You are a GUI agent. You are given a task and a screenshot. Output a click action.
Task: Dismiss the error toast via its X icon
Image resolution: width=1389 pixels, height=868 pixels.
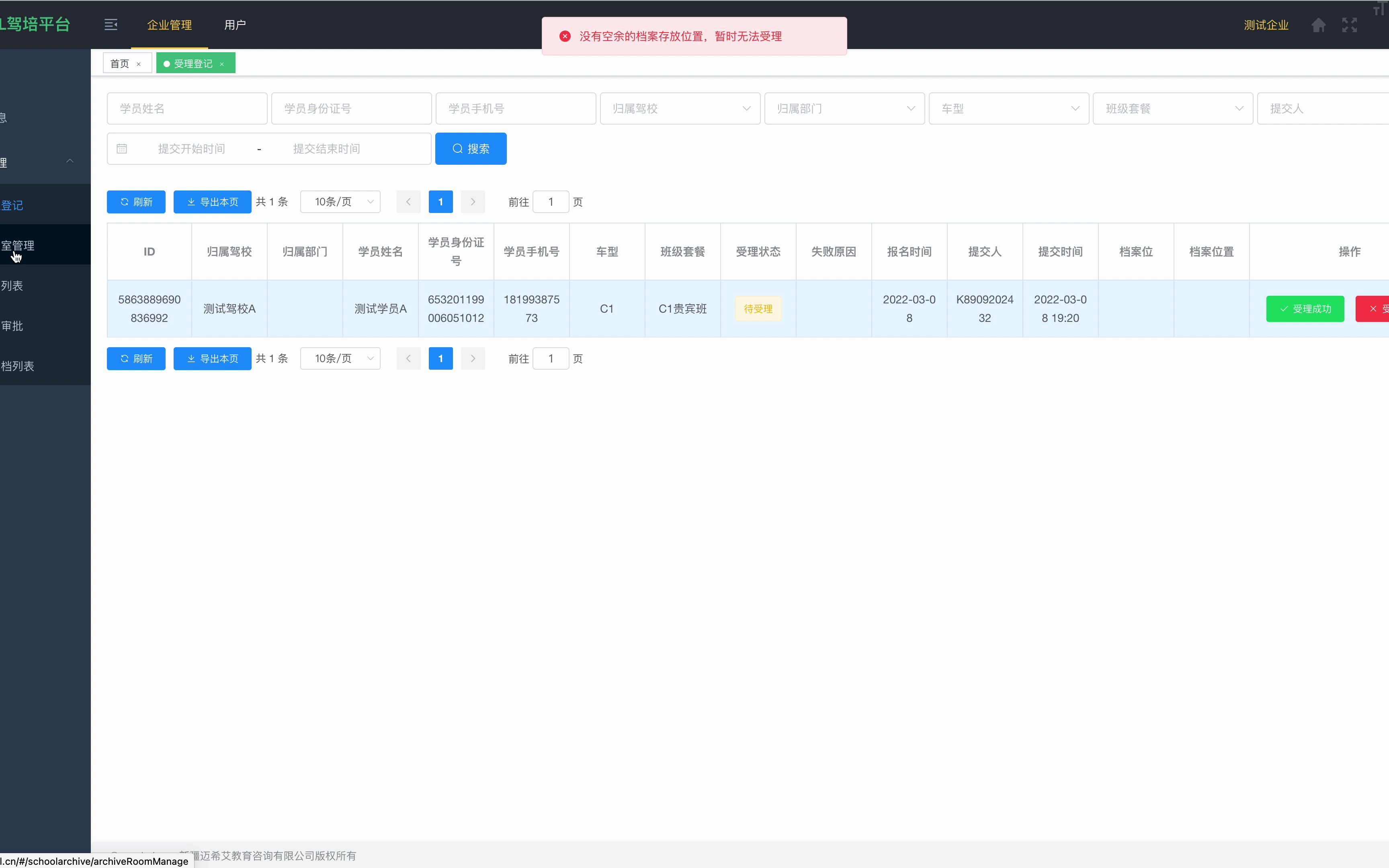pyautogui.click(x=565, y=36)
